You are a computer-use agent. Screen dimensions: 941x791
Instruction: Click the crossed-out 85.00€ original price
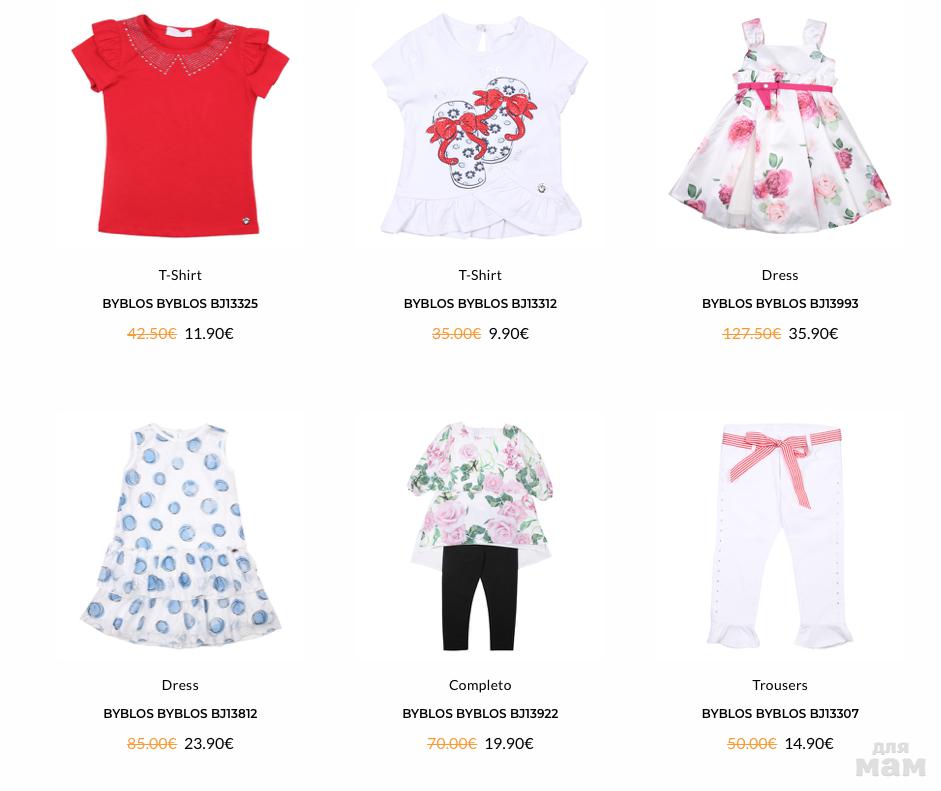(152, 744)
